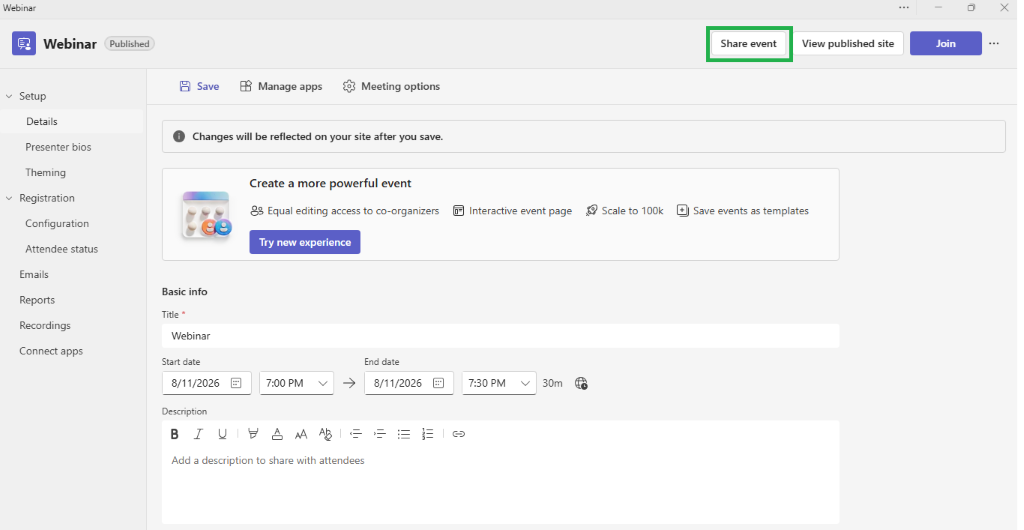This screenshot has height=530, width=1024.
Task: Collapse the Registration section
Action: click(9, 198)
